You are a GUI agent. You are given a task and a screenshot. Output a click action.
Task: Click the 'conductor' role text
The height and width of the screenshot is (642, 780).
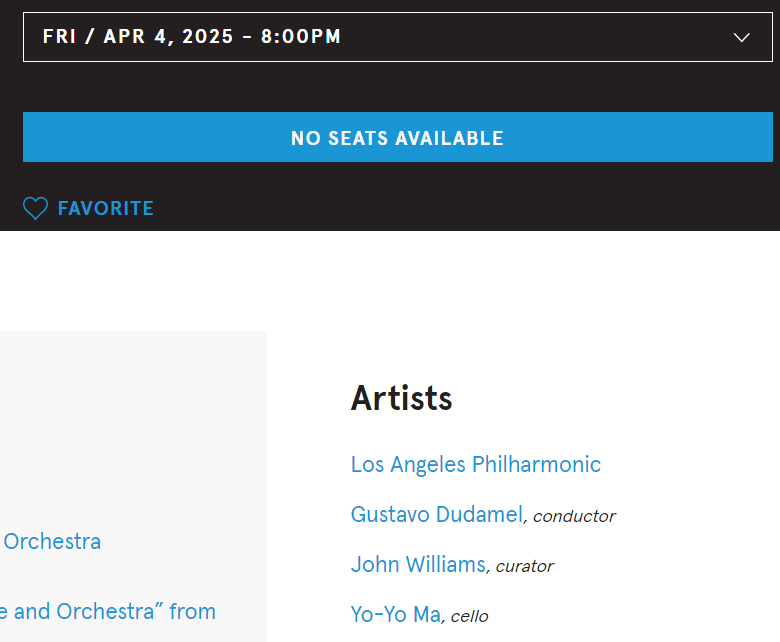(x=574, y=516)
